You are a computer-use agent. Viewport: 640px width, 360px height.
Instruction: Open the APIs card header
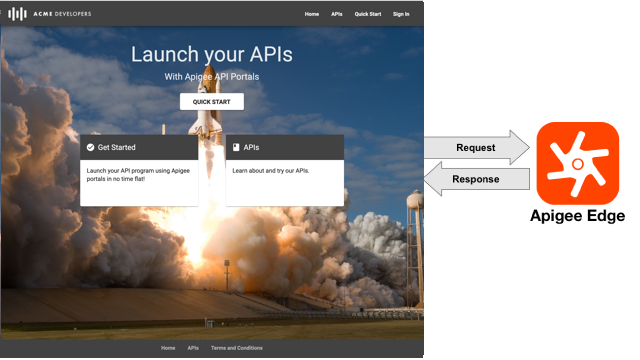(x=285, y=147)
